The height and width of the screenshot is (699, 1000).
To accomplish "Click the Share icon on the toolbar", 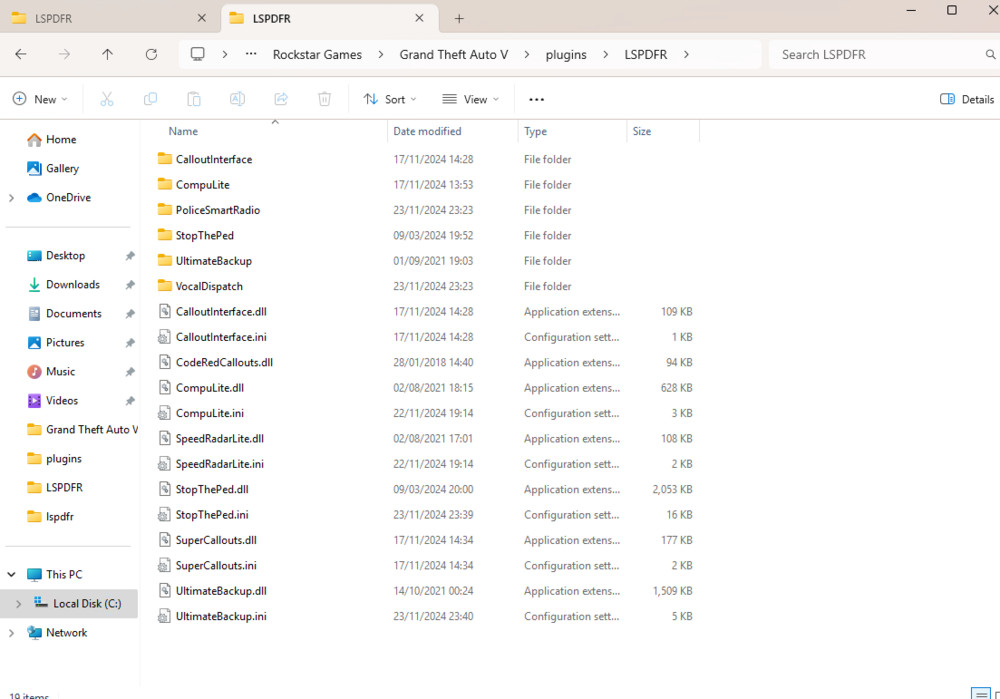I will point(280,99).
